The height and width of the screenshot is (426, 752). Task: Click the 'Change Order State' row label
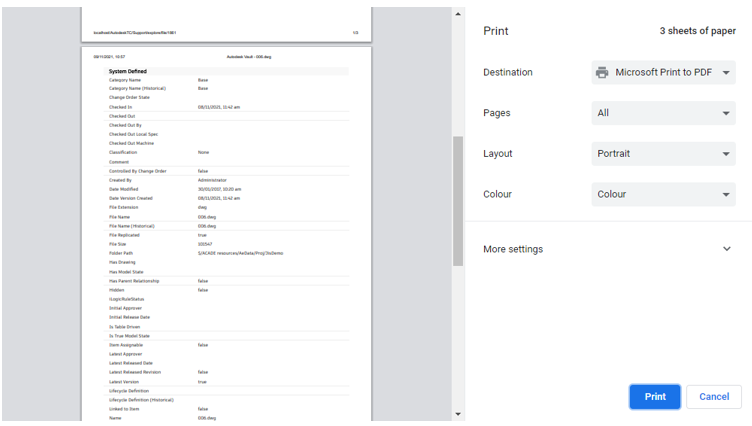(129, 97)
